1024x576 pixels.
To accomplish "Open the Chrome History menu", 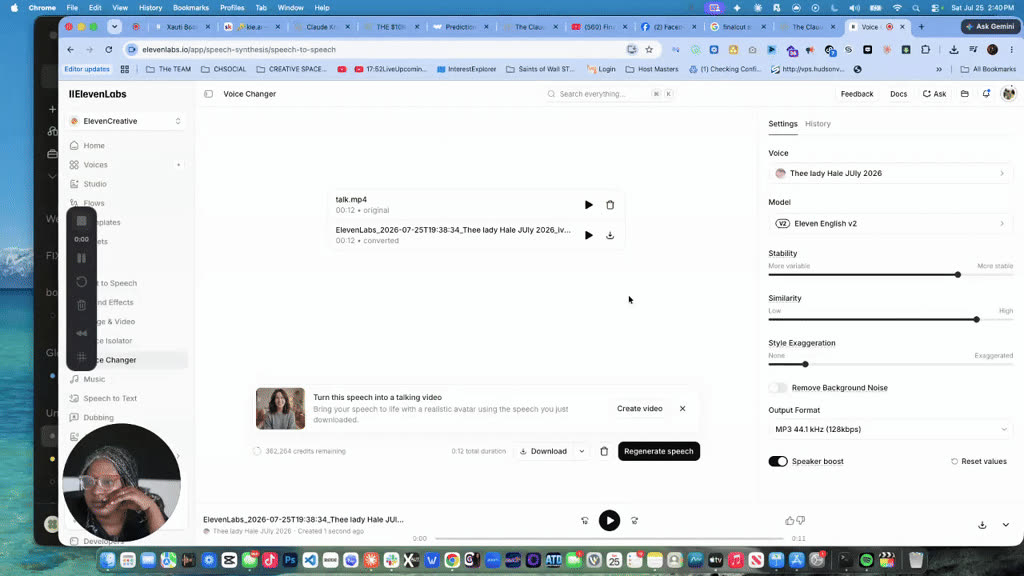I will (x=150, y=8).
